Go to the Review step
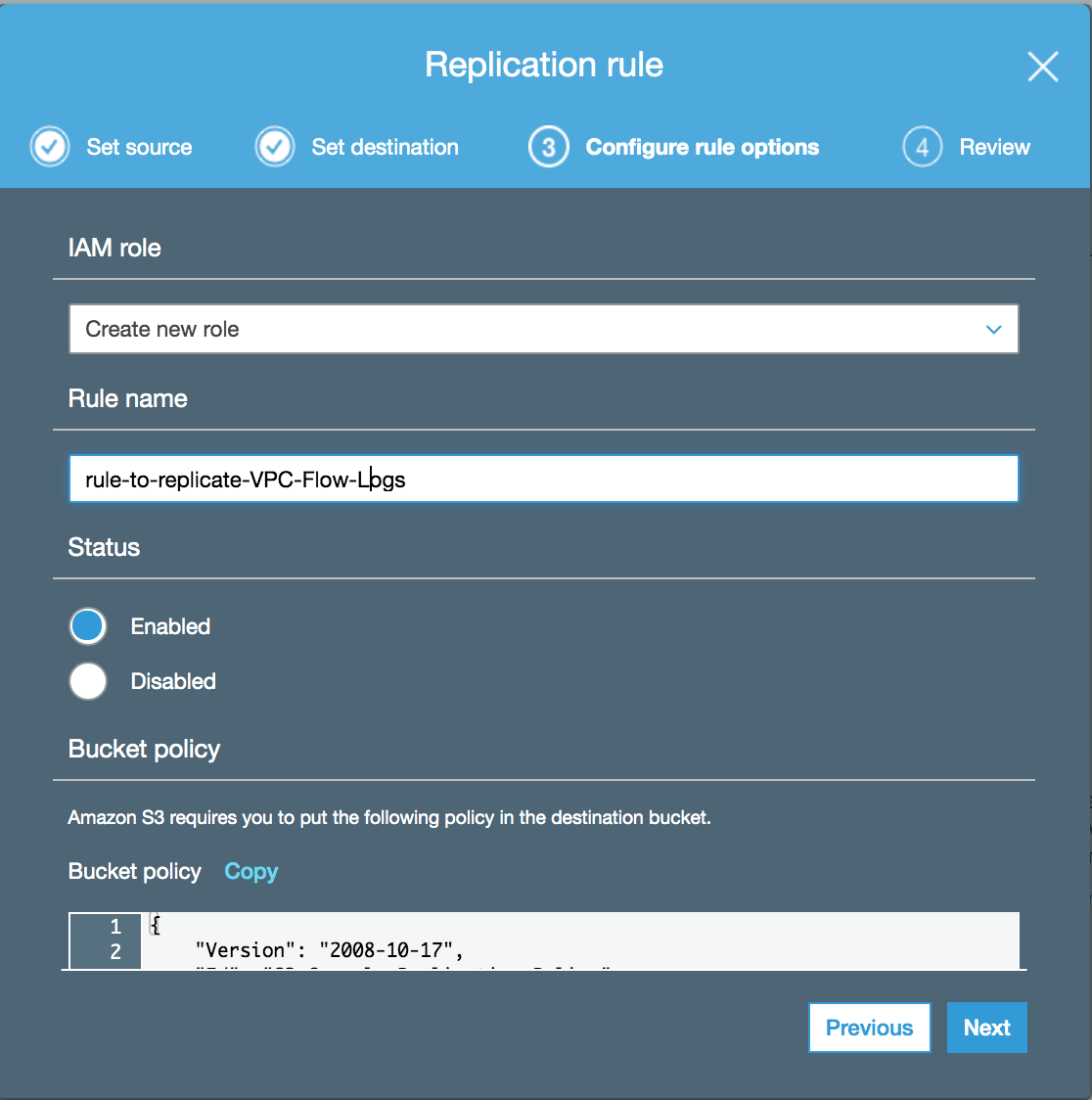Screen dimensions: 1092x1100 pyautogui.click(x=994, y=146)
